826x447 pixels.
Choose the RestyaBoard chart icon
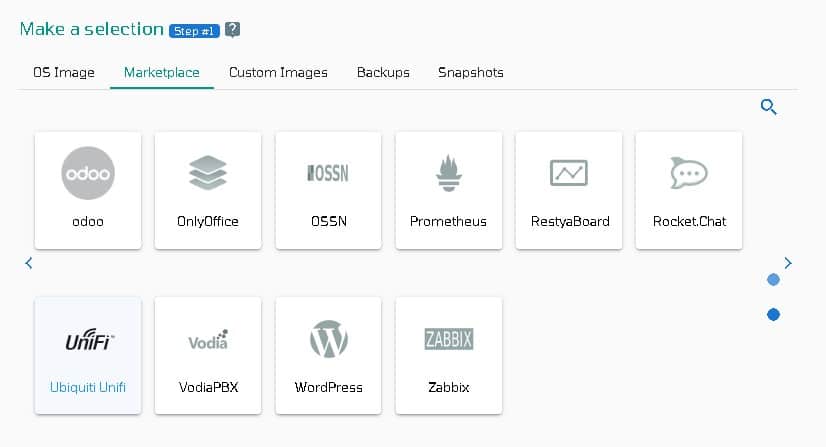pyautogui.click(x=569, y=173)
